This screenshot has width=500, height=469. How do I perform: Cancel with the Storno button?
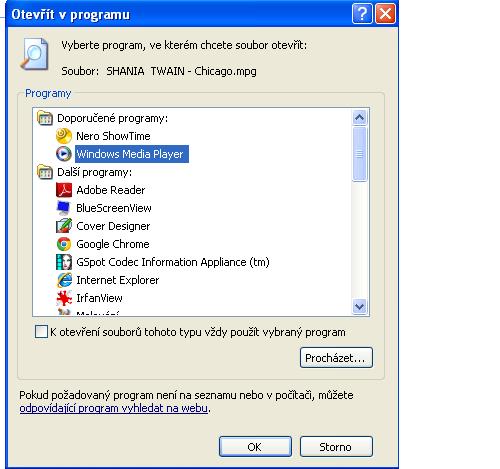336,447
